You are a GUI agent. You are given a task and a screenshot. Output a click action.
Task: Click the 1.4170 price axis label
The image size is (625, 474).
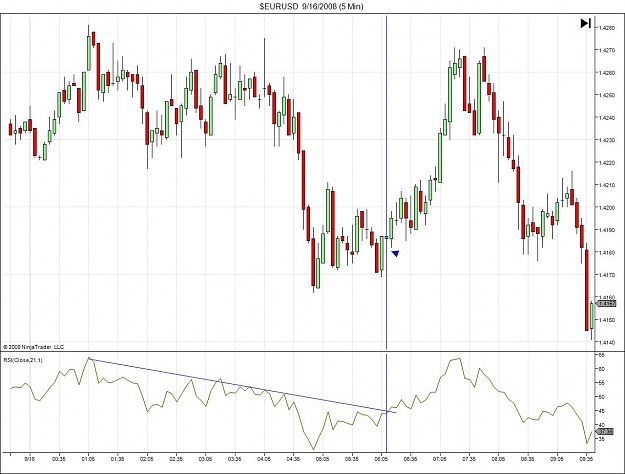[606, 275]
